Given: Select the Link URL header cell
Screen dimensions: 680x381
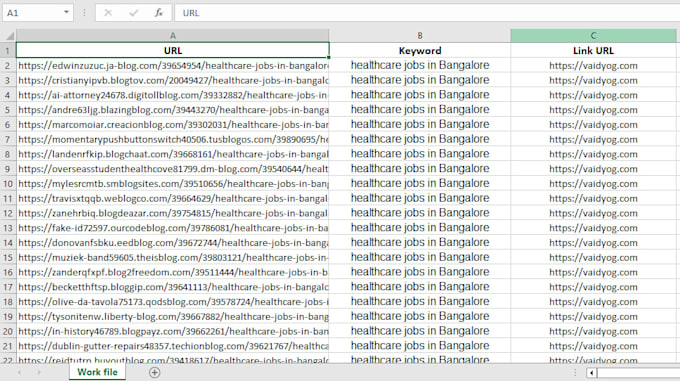Looking at the screenshot, I should (x=593, y=50).
